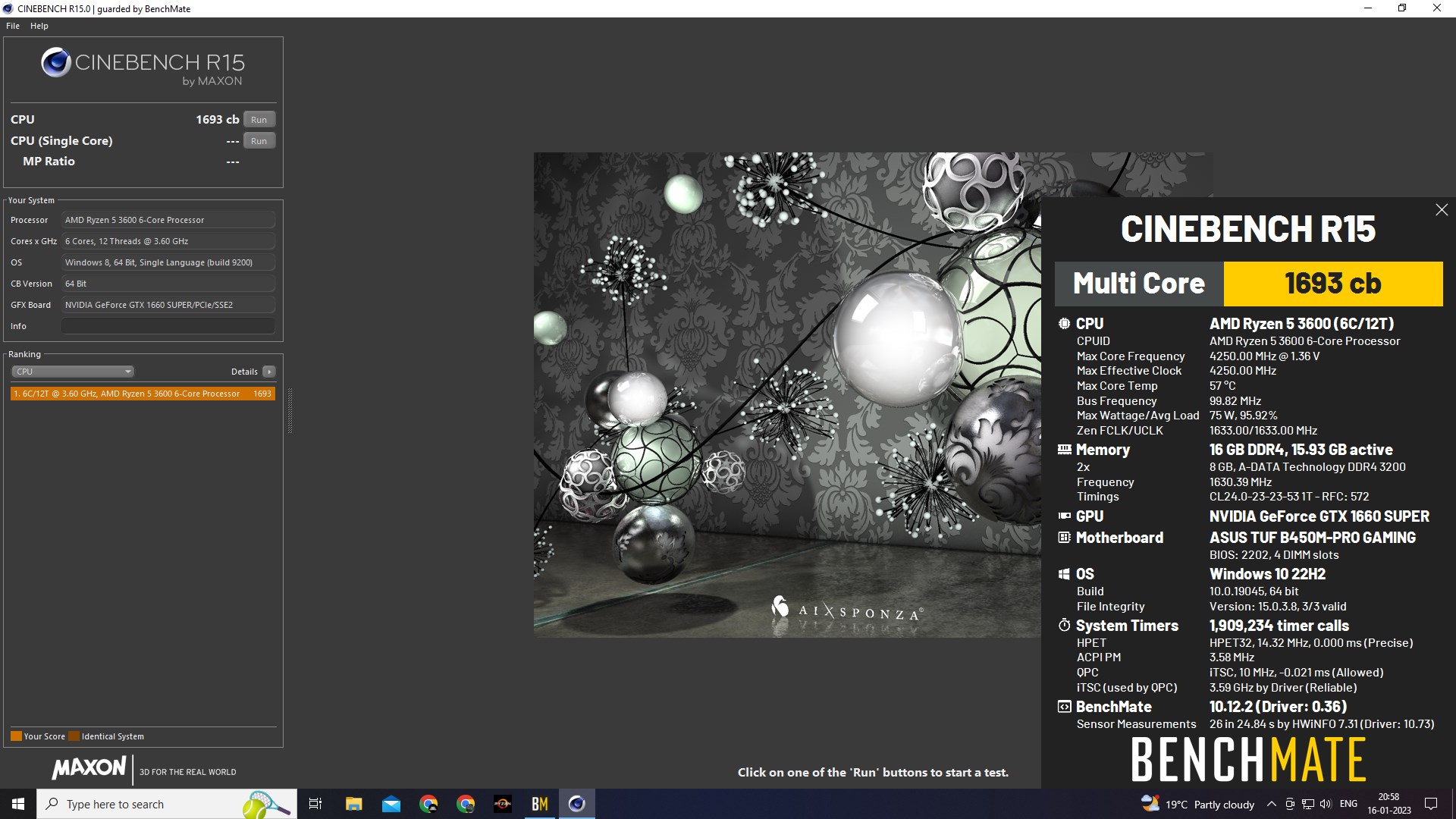Click the File Integrity version value
The width and height of the screenshot is (1456, 819).
tap(1278, 607)
